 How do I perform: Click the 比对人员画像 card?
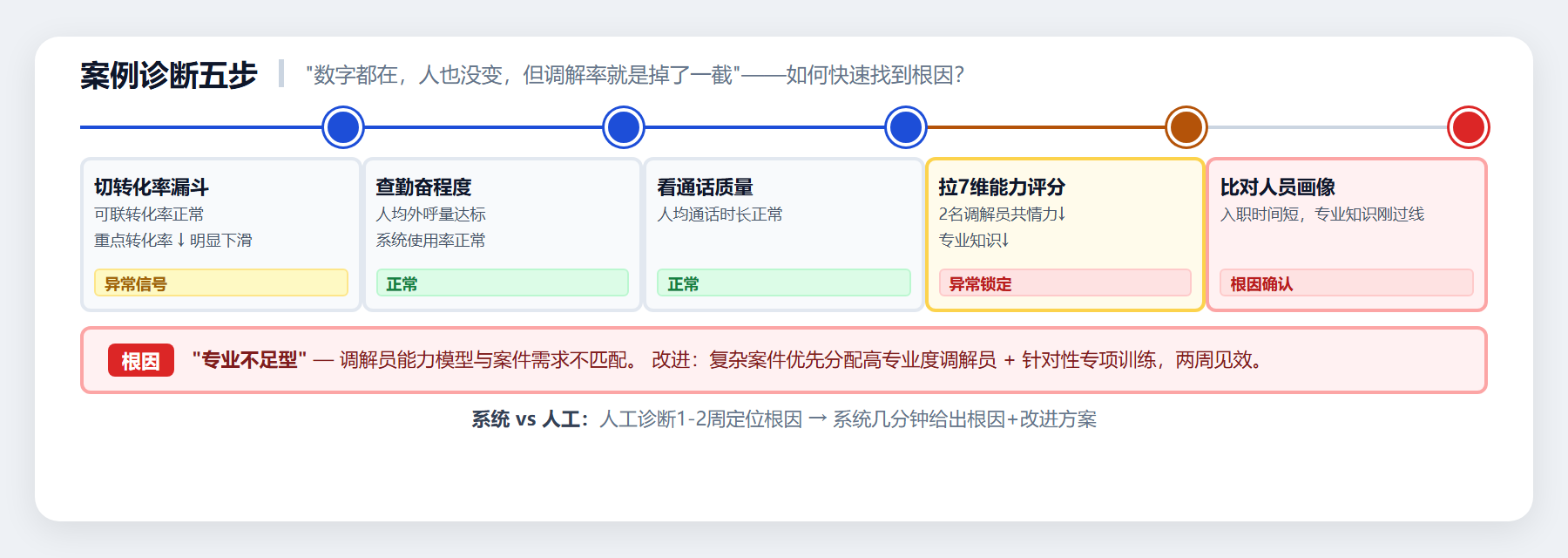(x=1346, y=234)
